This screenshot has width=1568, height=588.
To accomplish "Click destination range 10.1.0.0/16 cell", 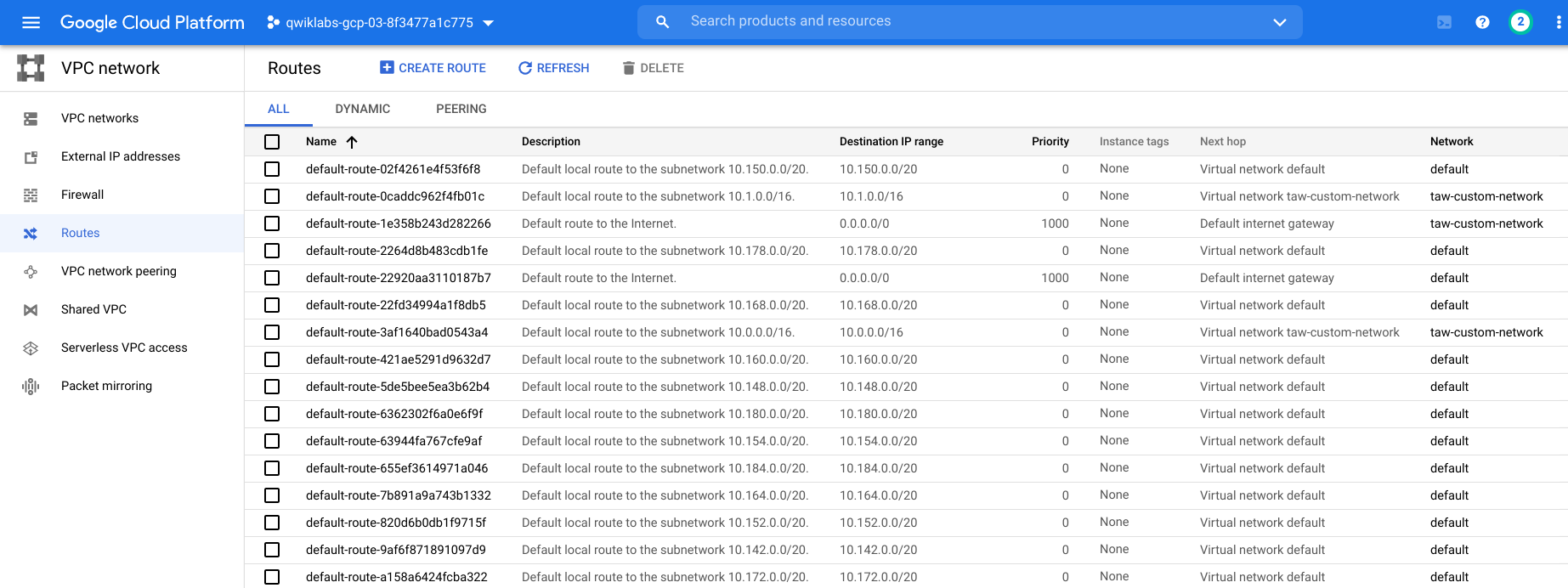I will (871, 196).
